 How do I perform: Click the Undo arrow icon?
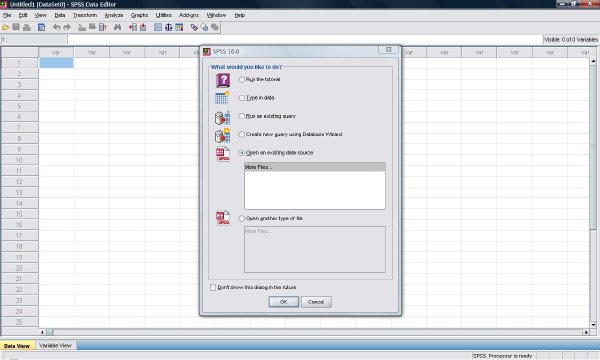coord(57,27)
